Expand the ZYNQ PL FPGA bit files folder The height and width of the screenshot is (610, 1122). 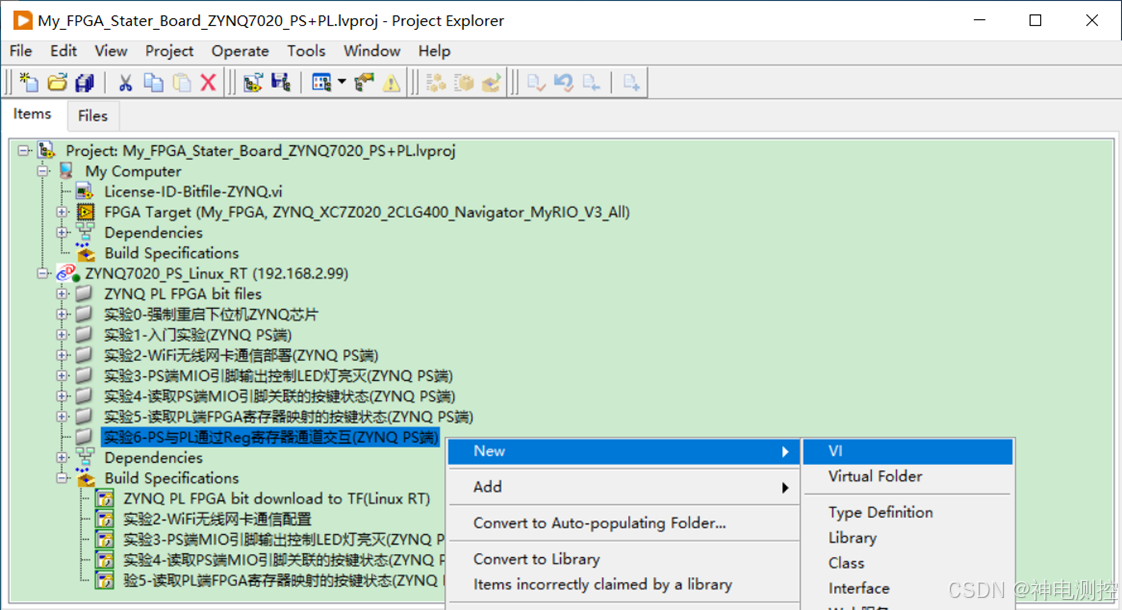[x=62, y=294]
